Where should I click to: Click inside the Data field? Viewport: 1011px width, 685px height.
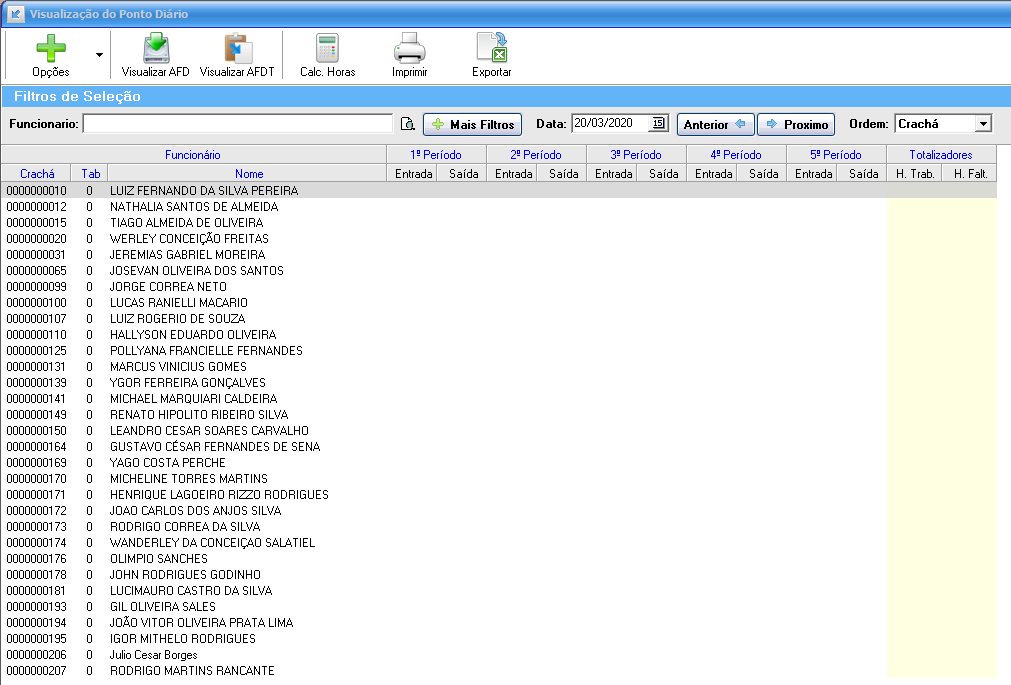(609, 123)
